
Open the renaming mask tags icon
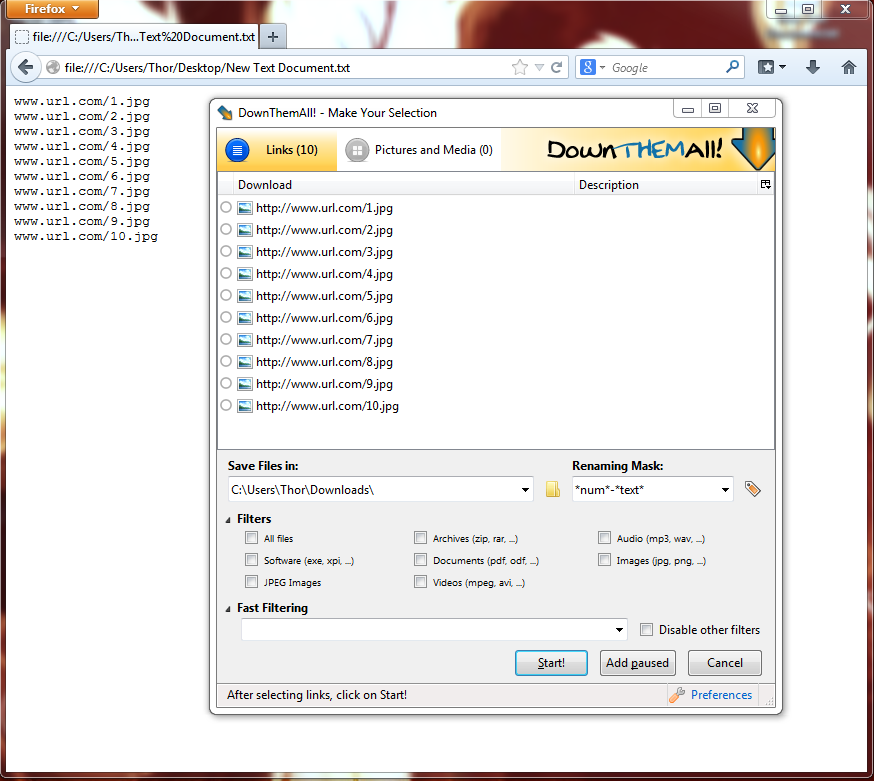click(752, 489)
